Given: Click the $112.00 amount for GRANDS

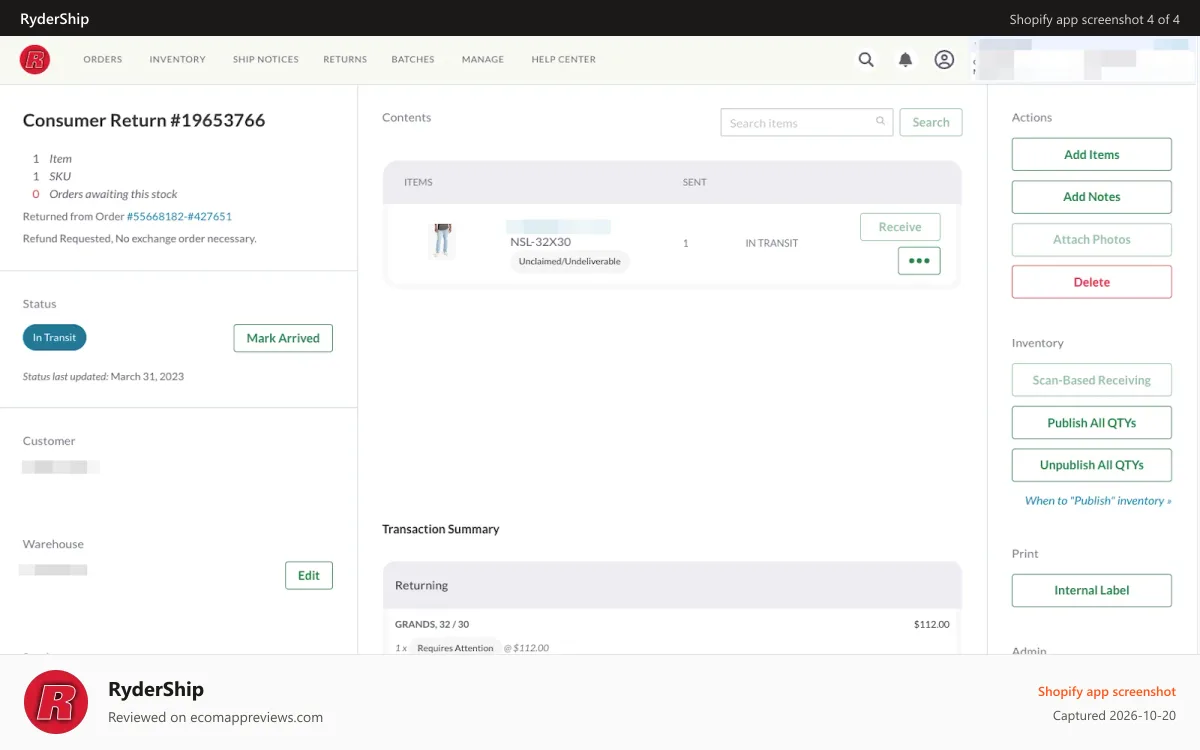Looking at the screenshot, I should point(931,624).
